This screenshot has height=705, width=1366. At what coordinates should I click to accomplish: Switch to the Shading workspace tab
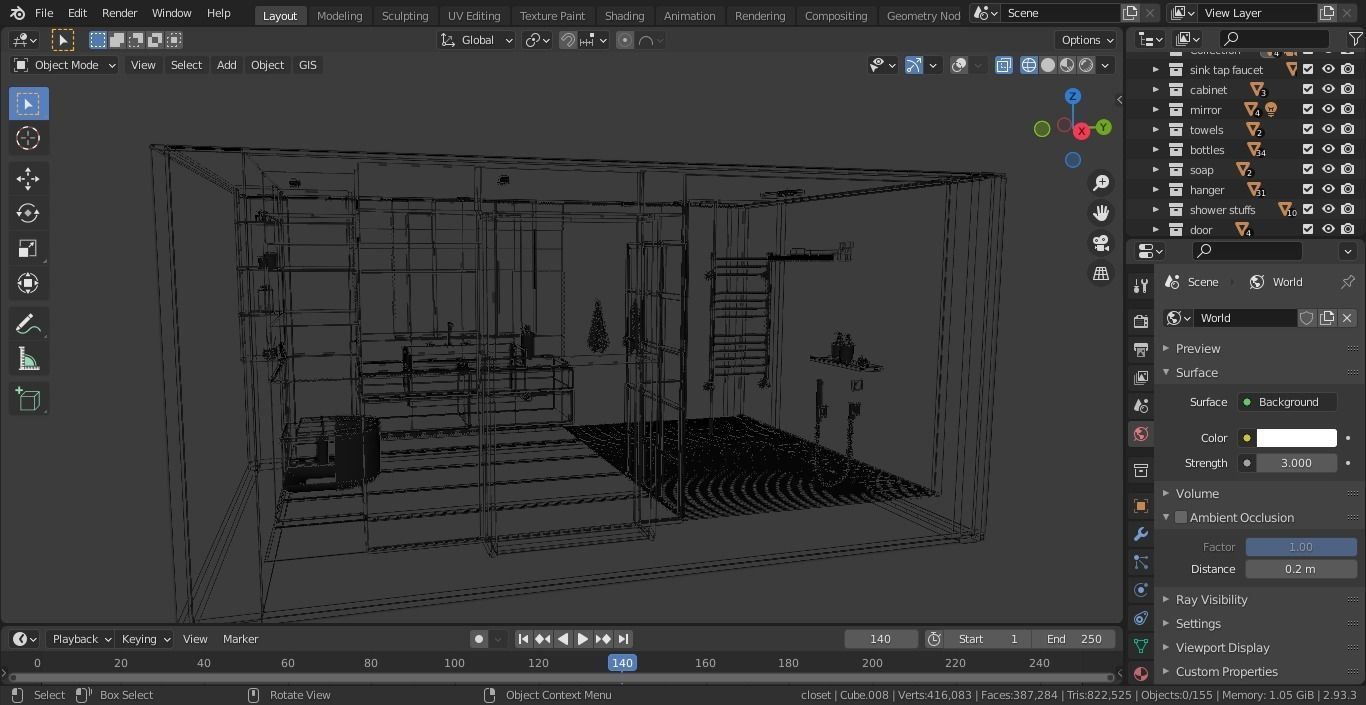[x=624, y=15]
